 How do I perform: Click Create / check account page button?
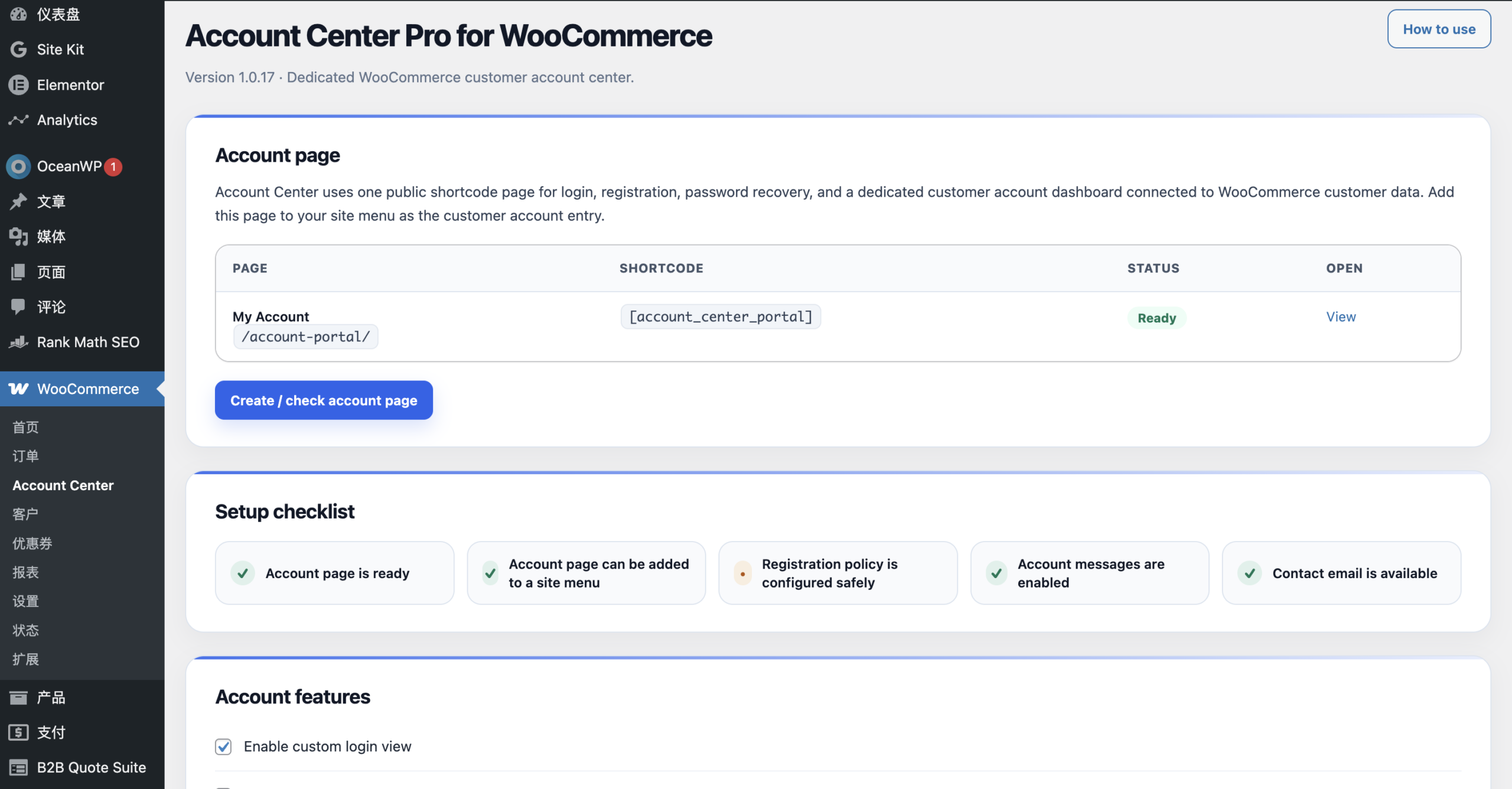tap(324, 400)
